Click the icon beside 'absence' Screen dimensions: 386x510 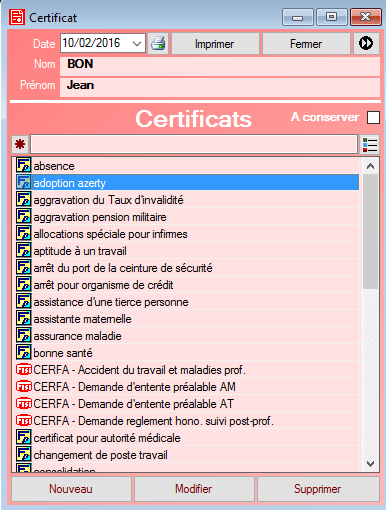click(23, 165)
